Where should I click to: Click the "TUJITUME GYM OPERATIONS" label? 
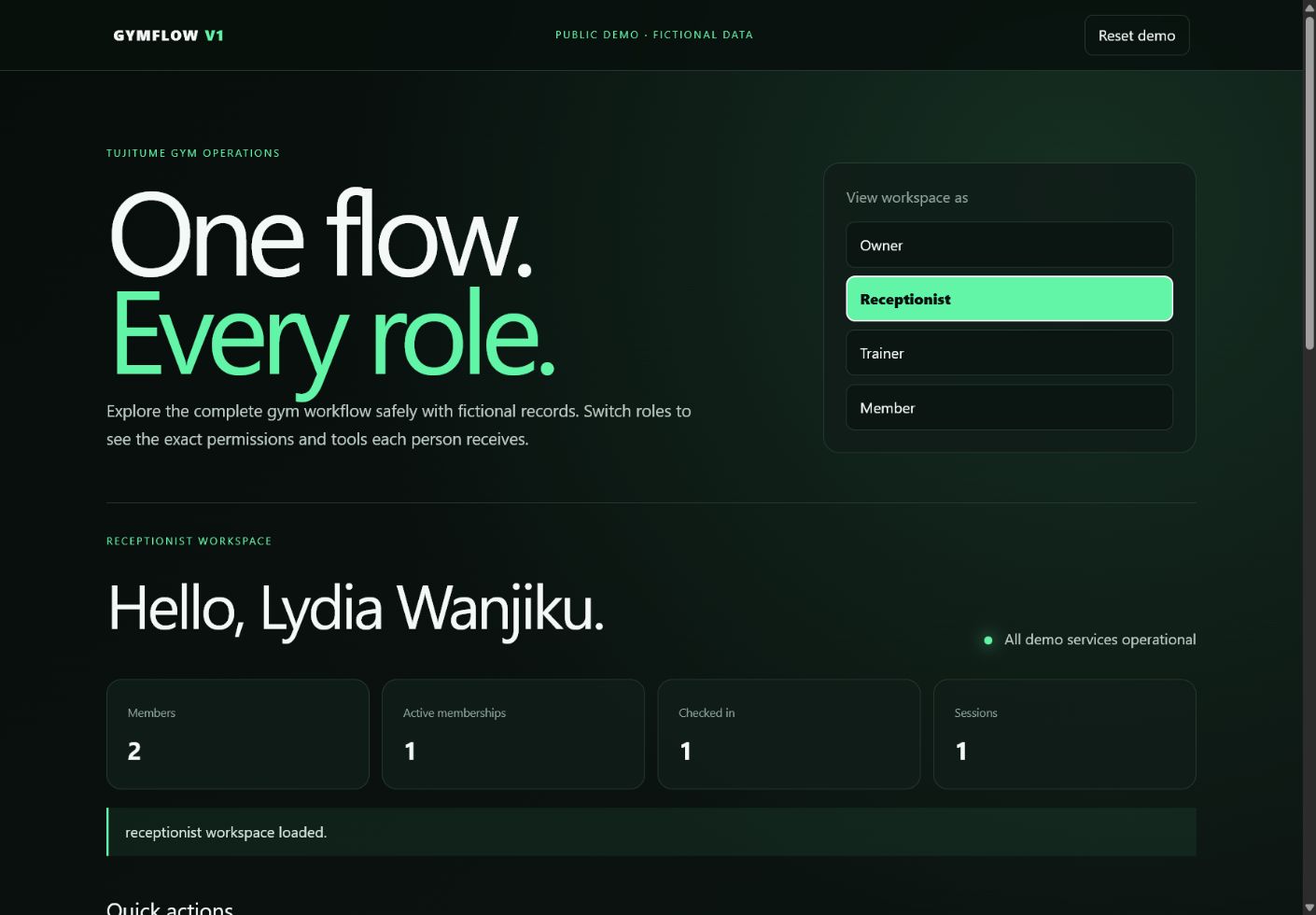[x=193, y=153]
